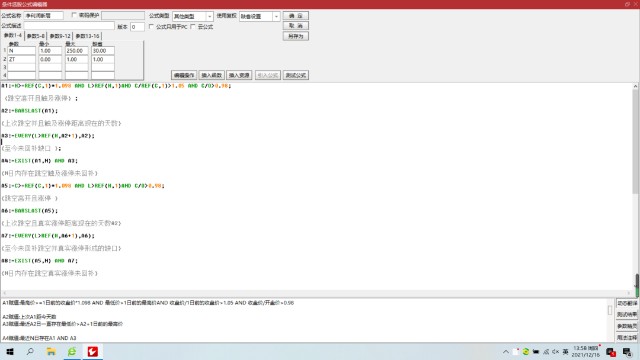Click the 公式名称 input field
The image size is (640, 360).
point(44,16)
